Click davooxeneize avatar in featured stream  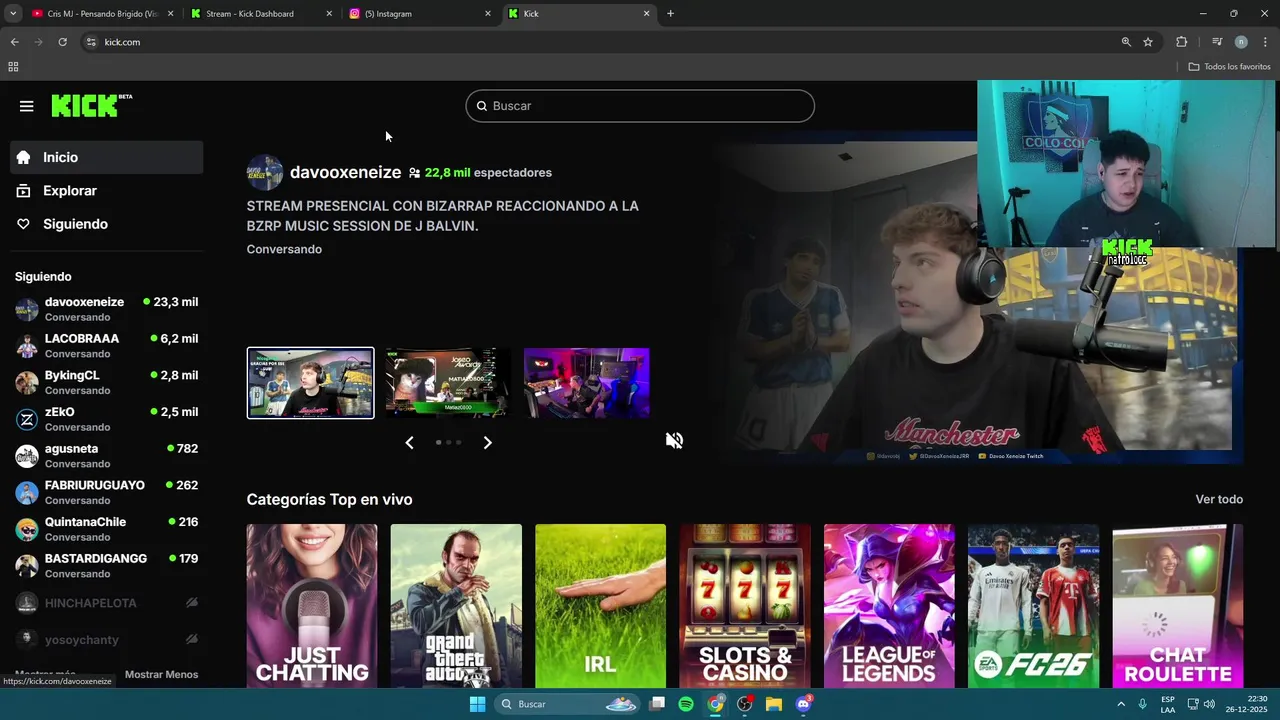(x=265, y=172)
